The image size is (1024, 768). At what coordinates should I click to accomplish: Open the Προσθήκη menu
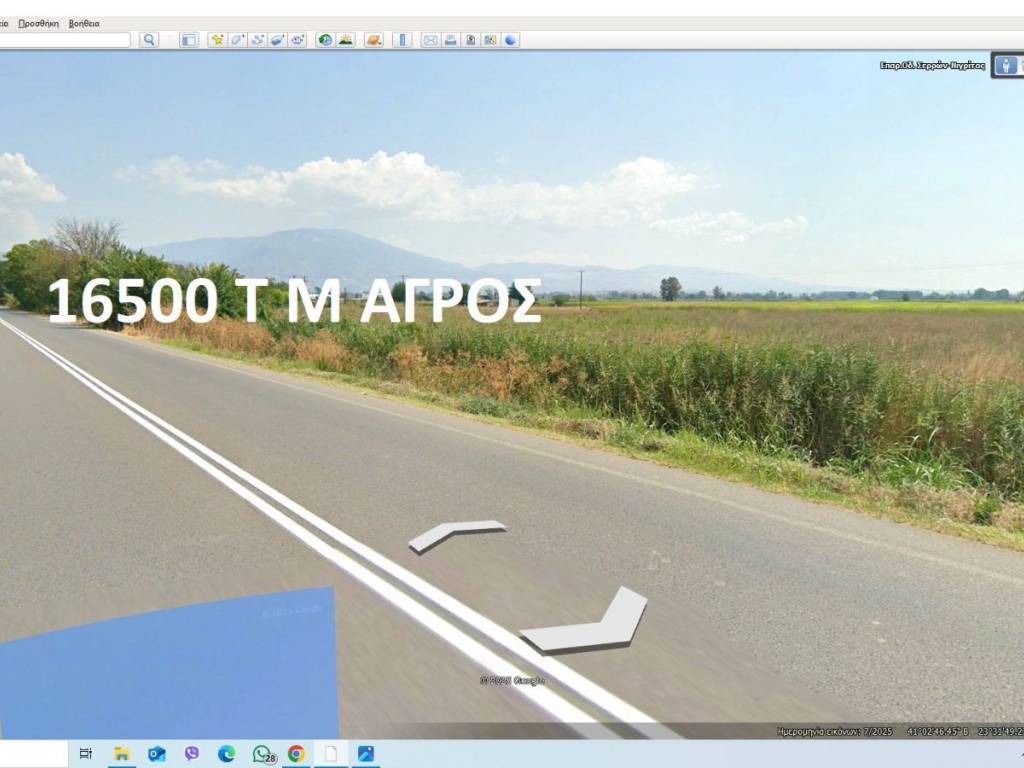point(38,23)
